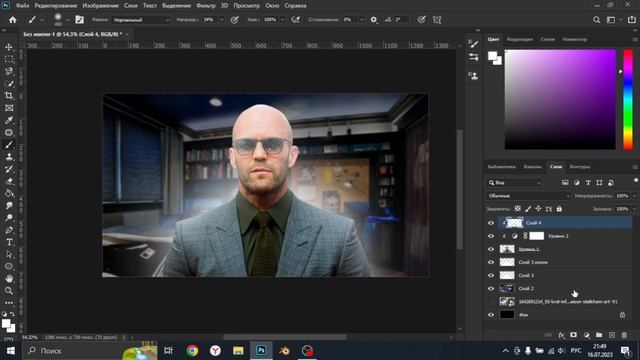The width and height of the screenshot is (640, 360).
Task: Select the Уровни 2 layer
Action: tap(559, 236)
